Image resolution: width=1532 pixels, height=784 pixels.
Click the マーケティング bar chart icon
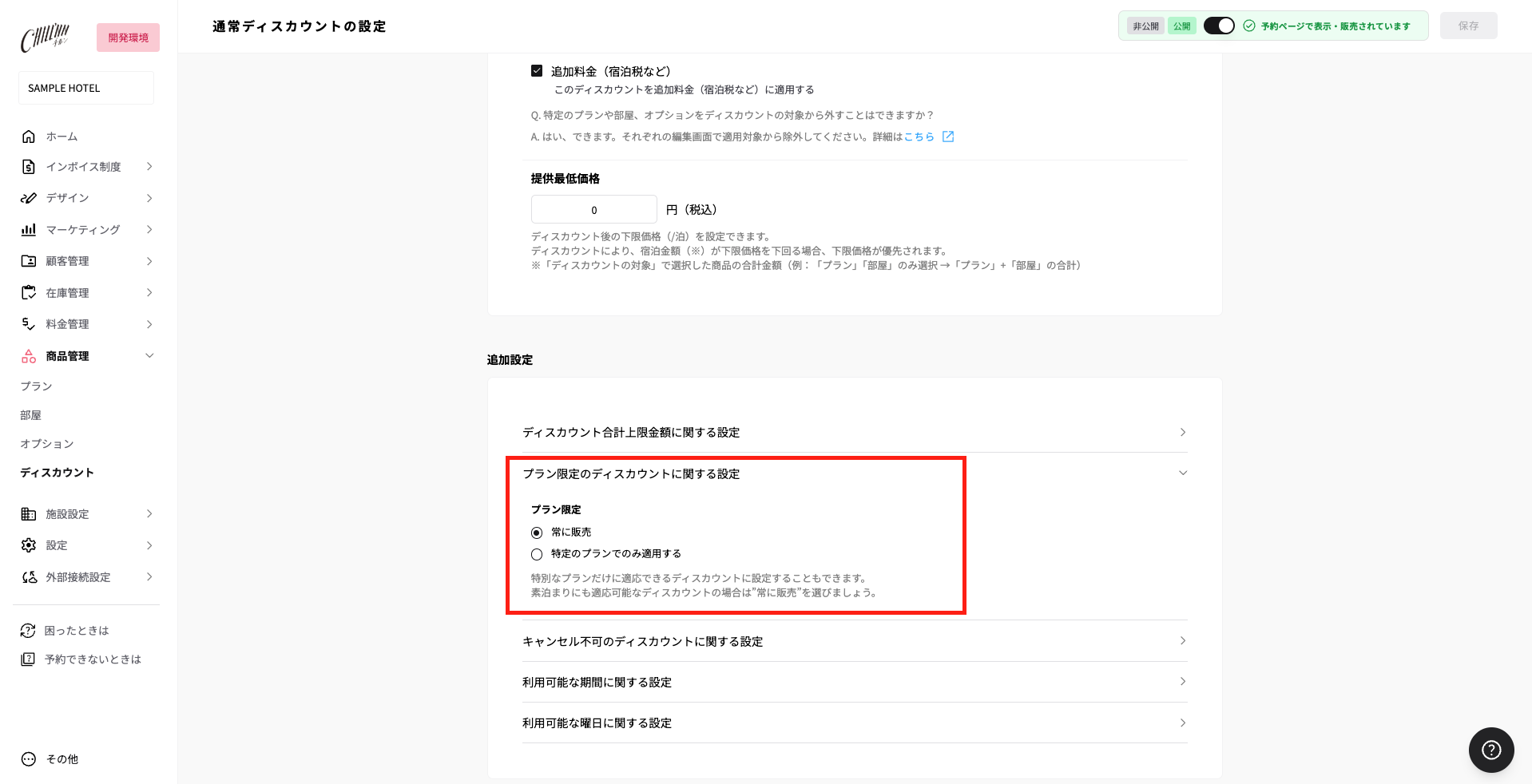point(29,230)
